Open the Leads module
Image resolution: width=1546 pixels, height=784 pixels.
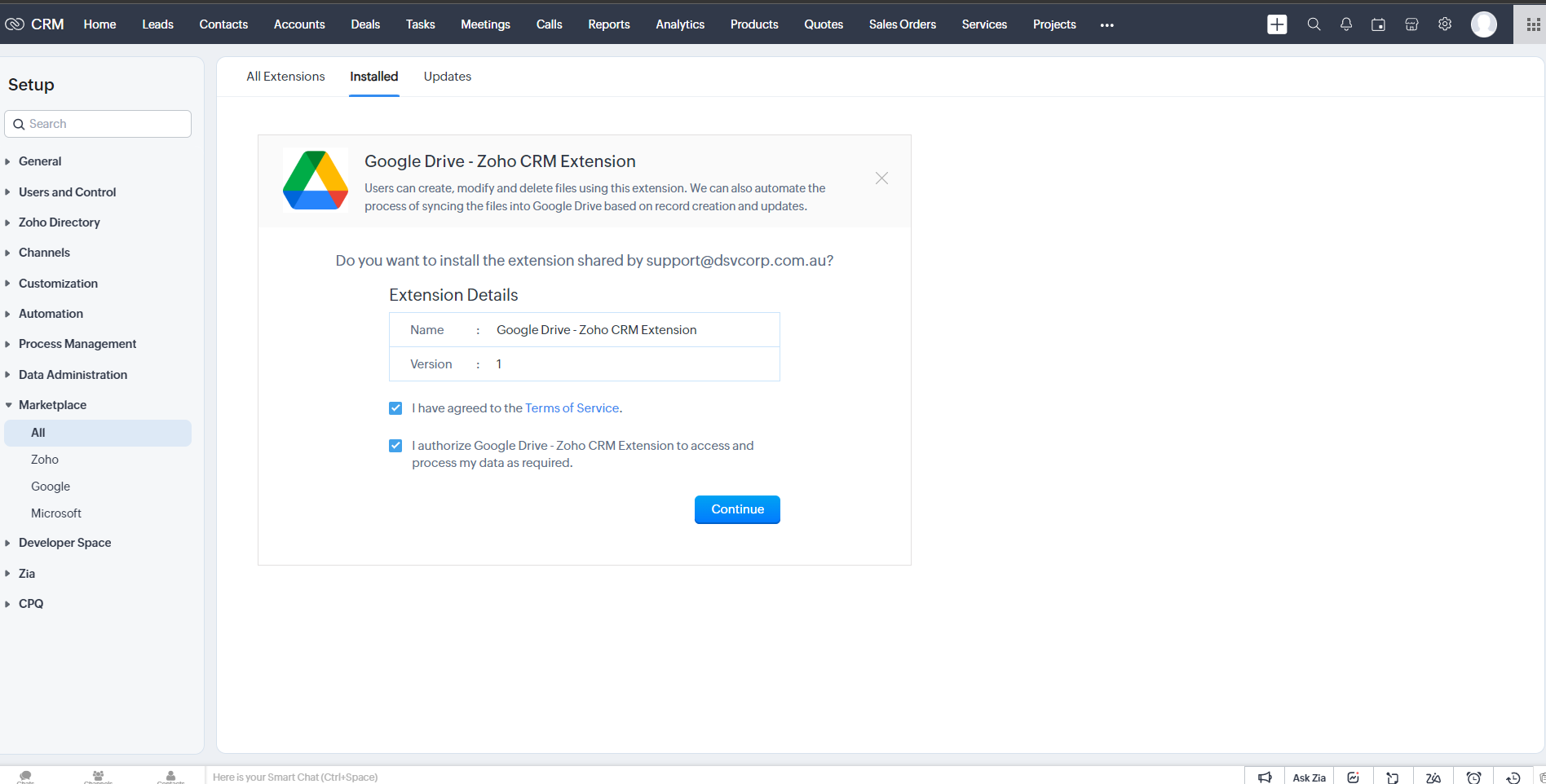tap(157, 24)
